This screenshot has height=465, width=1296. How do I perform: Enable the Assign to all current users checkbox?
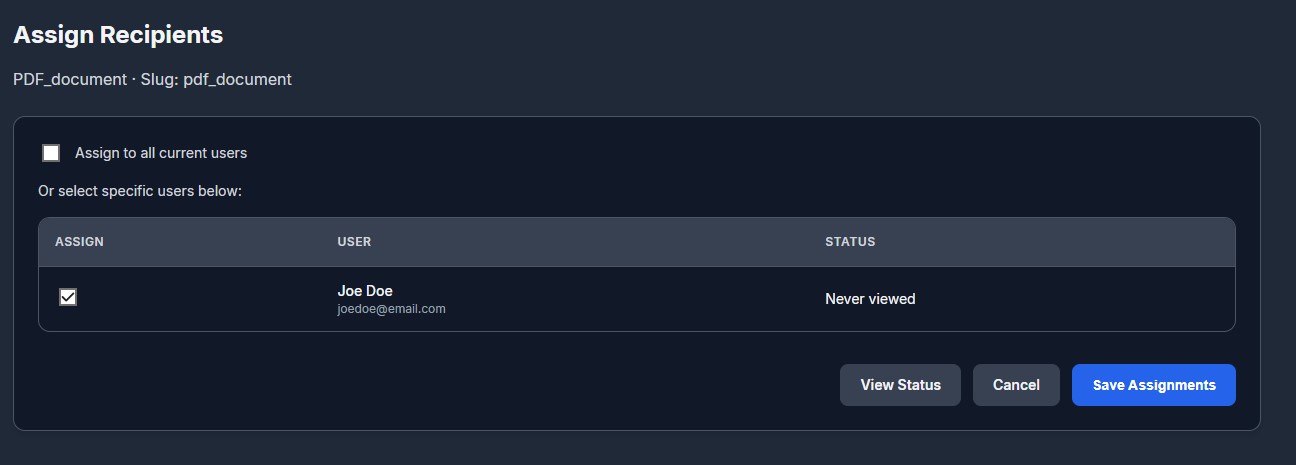pos(51,153)
